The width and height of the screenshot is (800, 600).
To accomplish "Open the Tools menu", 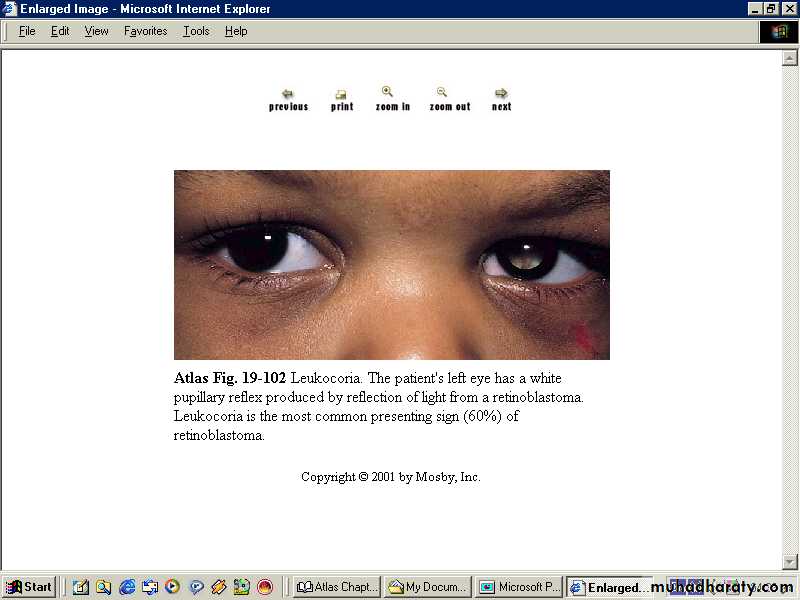I will (196, 31).
